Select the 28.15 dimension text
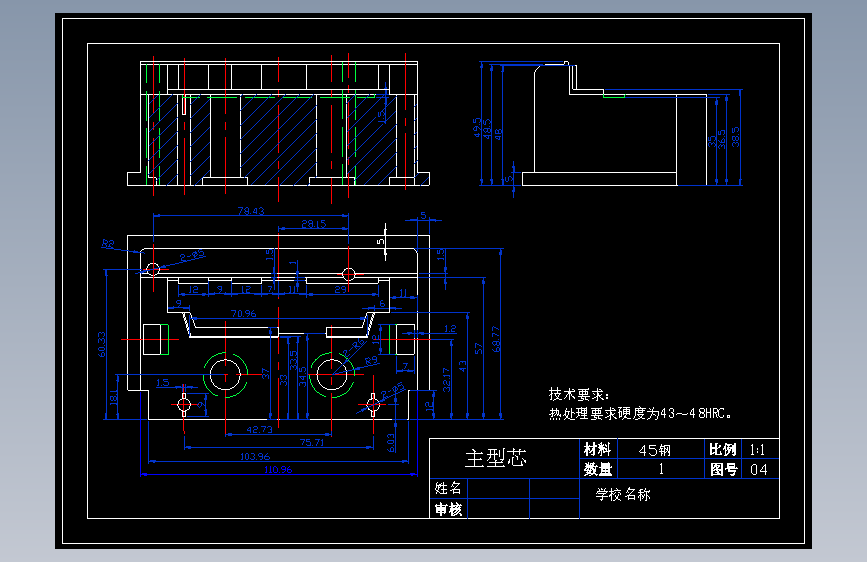This screenshot has width=867, height=562. point(314,223)
